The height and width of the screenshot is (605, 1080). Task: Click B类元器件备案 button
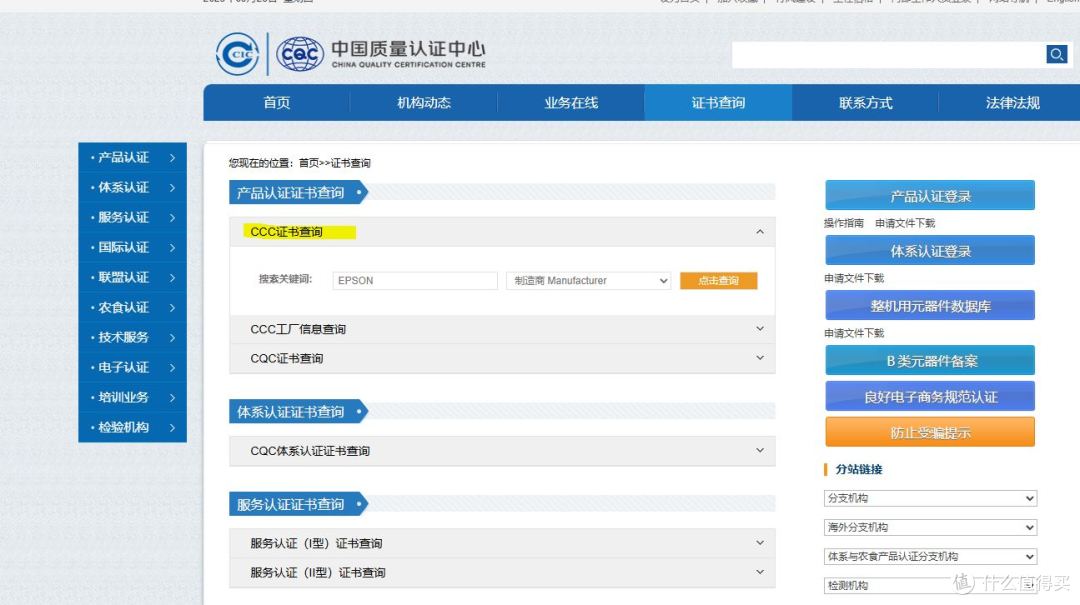[930, 360]
